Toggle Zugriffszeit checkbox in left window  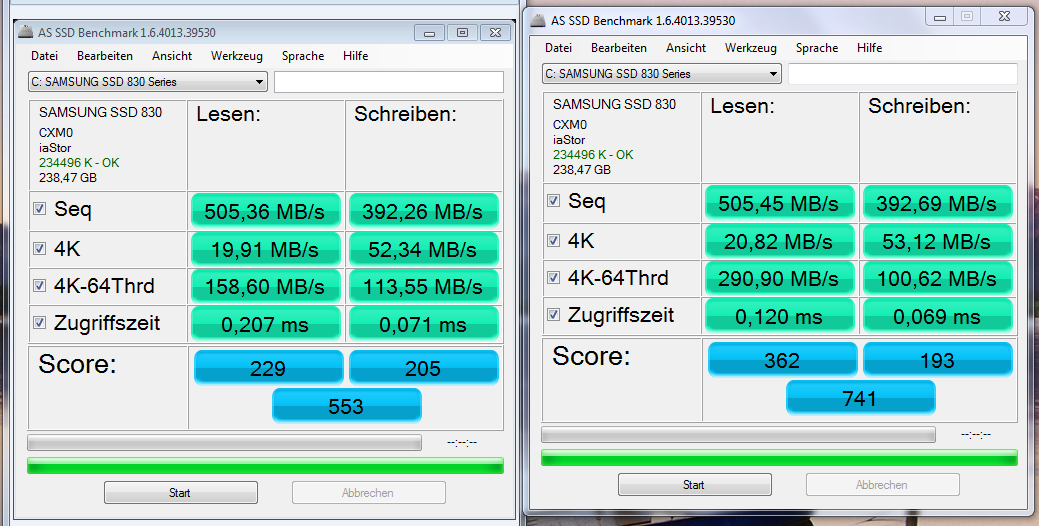click(x=40, y=323)
